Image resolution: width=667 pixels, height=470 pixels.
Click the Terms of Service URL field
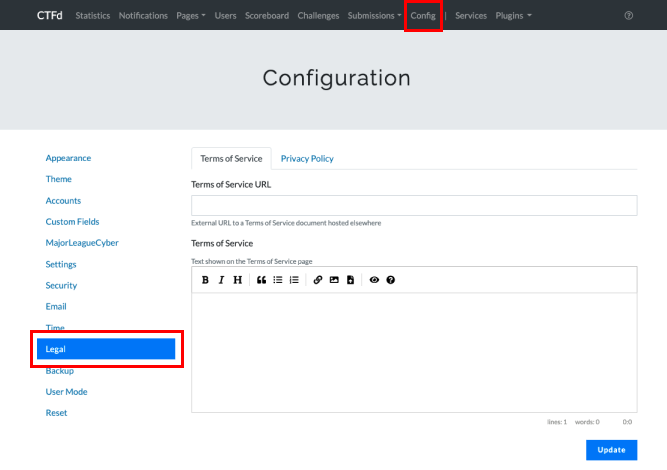[414, 205]
